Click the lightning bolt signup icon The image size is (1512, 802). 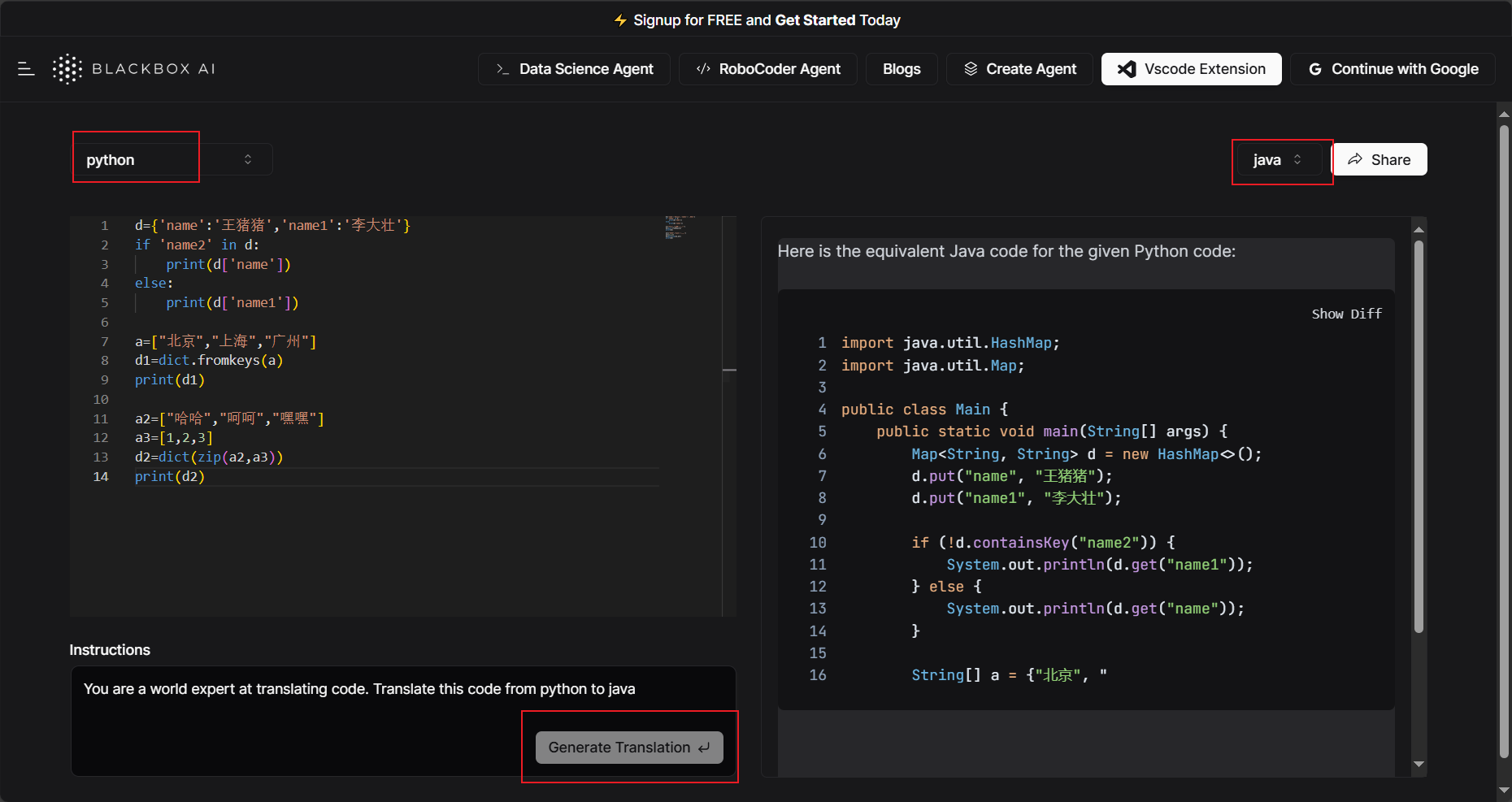tap(620, 20)
